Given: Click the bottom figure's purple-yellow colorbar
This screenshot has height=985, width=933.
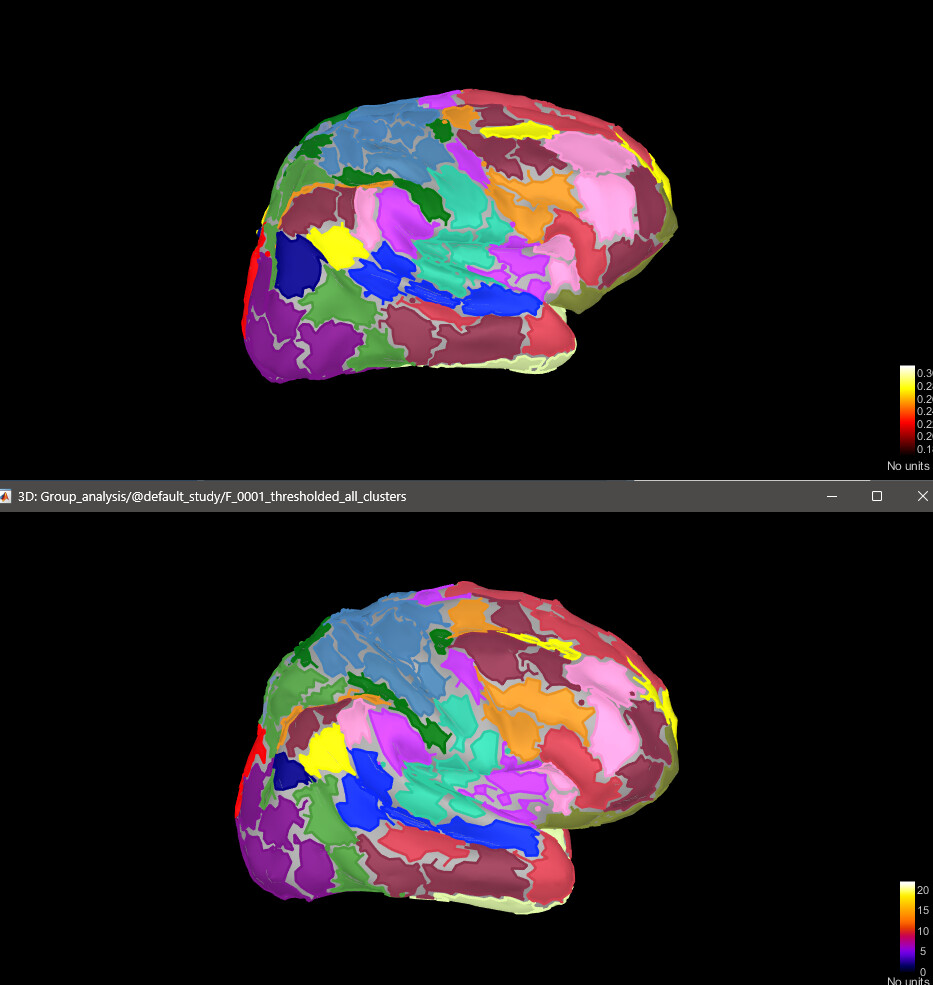Looking at the screenshot, I should [908, 925].
